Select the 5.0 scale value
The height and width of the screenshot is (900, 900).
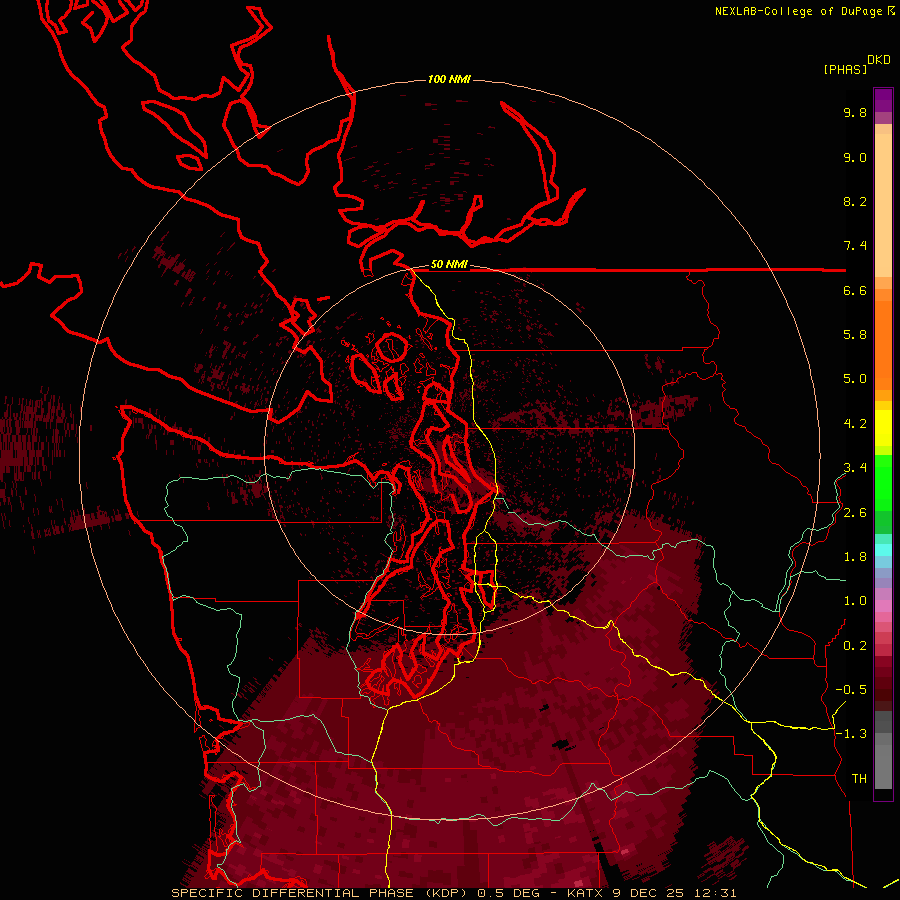(855, 379)
